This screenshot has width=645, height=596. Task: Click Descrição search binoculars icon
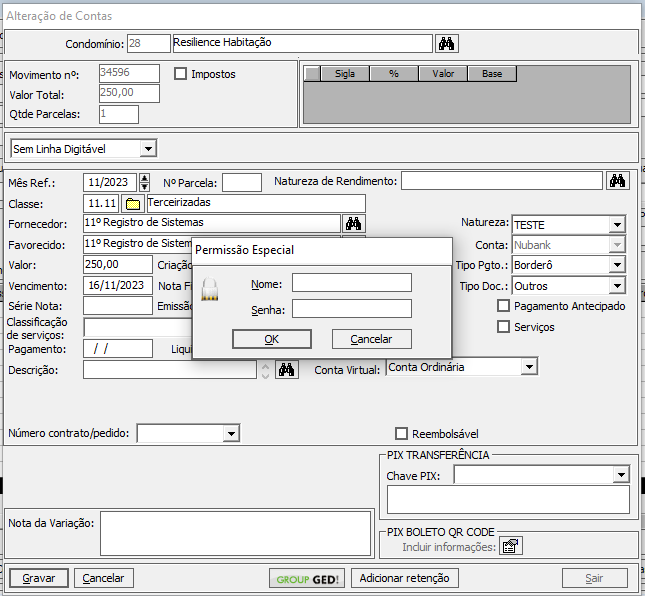(286, 369)
